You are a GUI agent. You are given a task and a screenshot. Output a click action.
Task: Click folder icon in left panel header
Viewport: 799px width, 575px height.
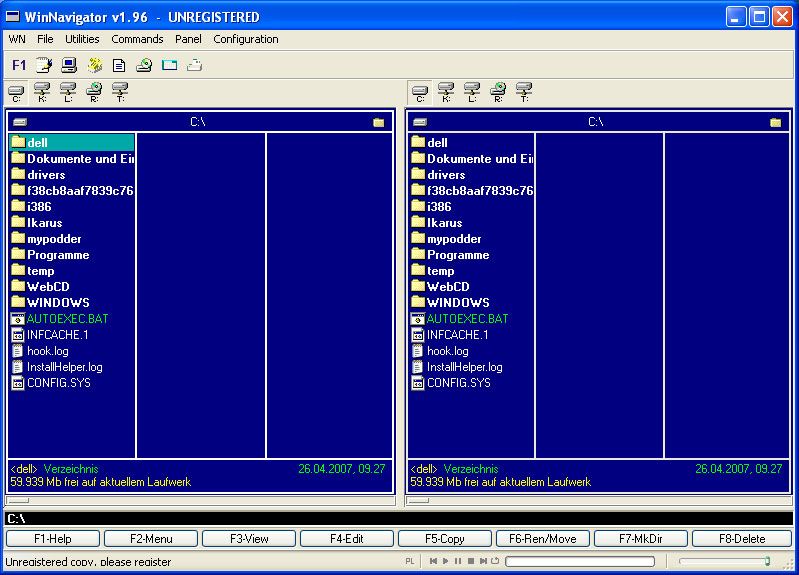point(379,122)
